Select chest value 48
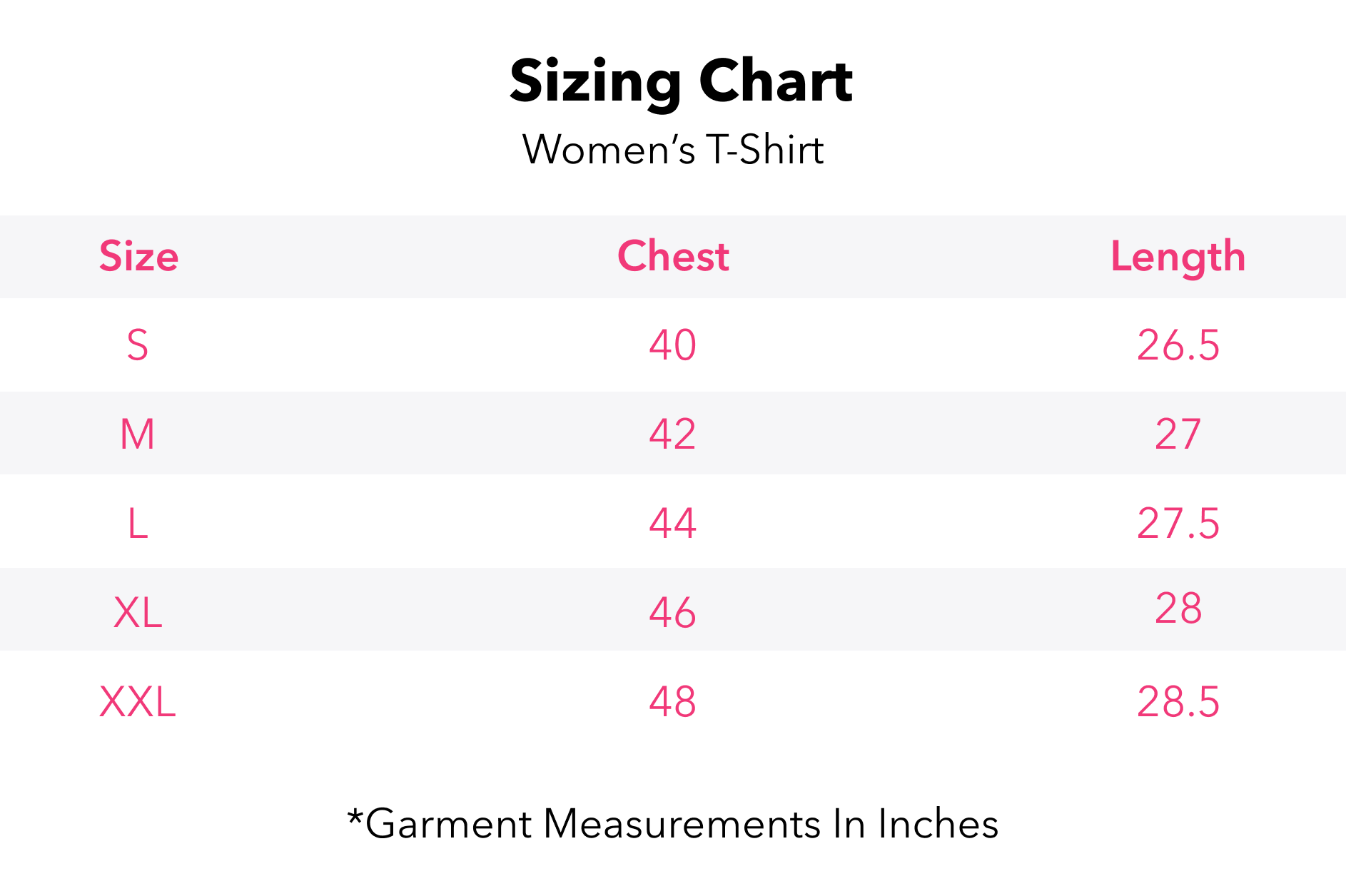The width and height of the screenshot is (1346, 896). point(672,701)
